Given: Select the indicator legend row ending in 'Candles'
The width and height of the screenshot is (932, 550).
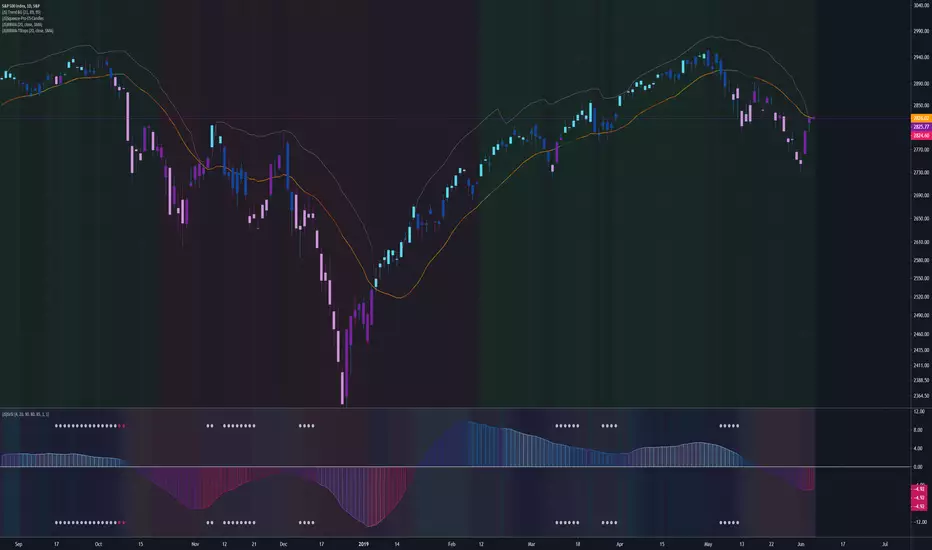Looking at the screenshot, I should [x=23, y=18].
